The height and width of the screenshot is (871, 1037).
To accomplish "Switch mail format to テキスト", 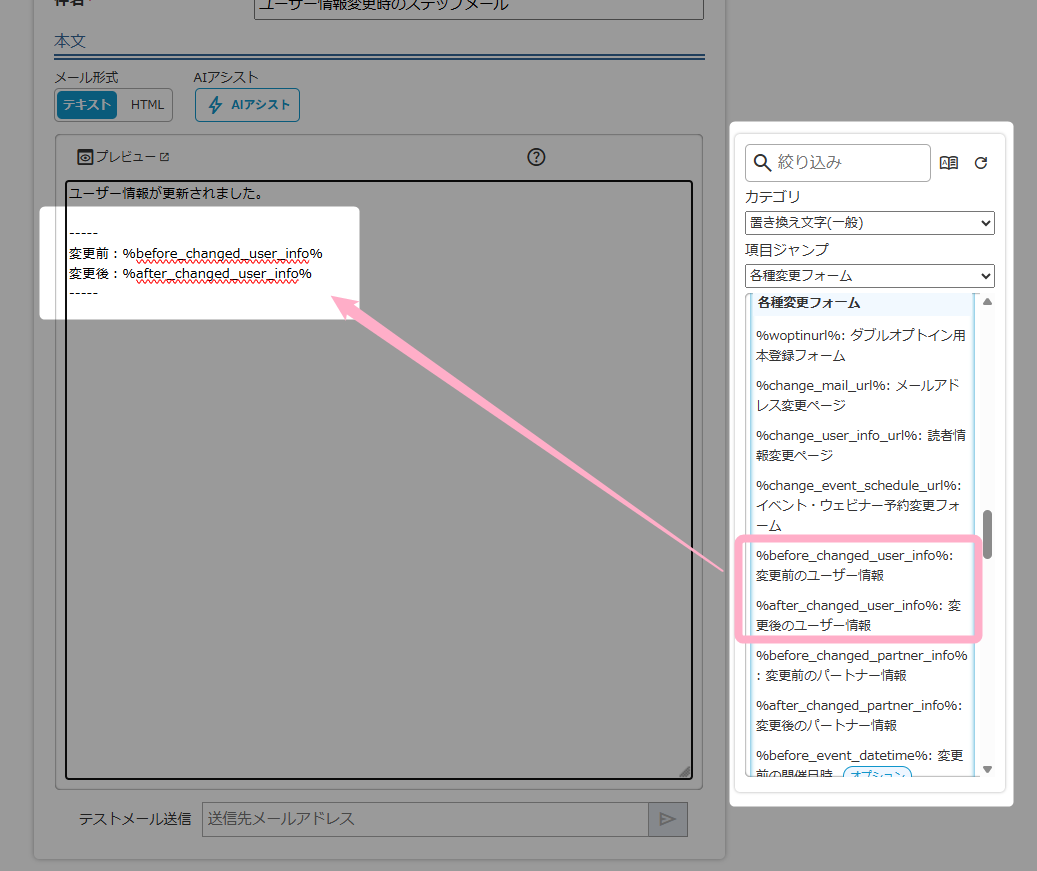I will pos(87,105).
